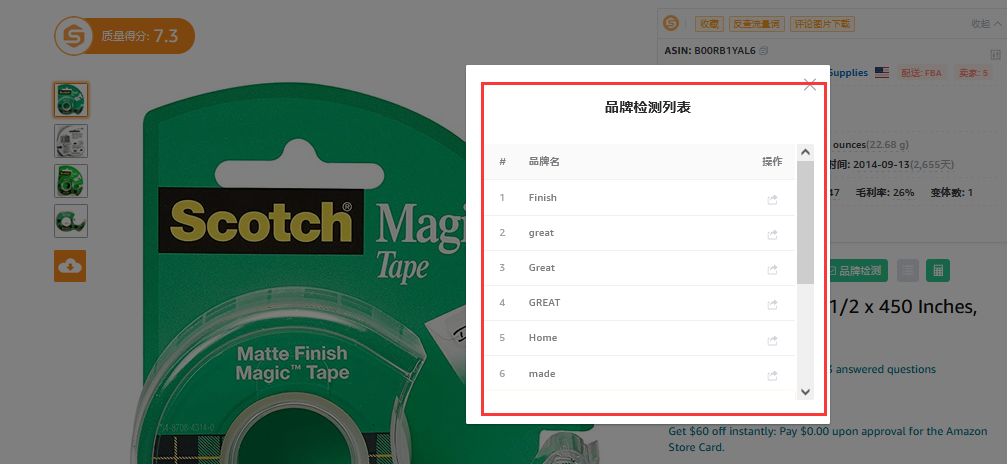The image size is (1007, 464).
Task: Click the green calculator icon button
Action: click(x=938, y=271)
